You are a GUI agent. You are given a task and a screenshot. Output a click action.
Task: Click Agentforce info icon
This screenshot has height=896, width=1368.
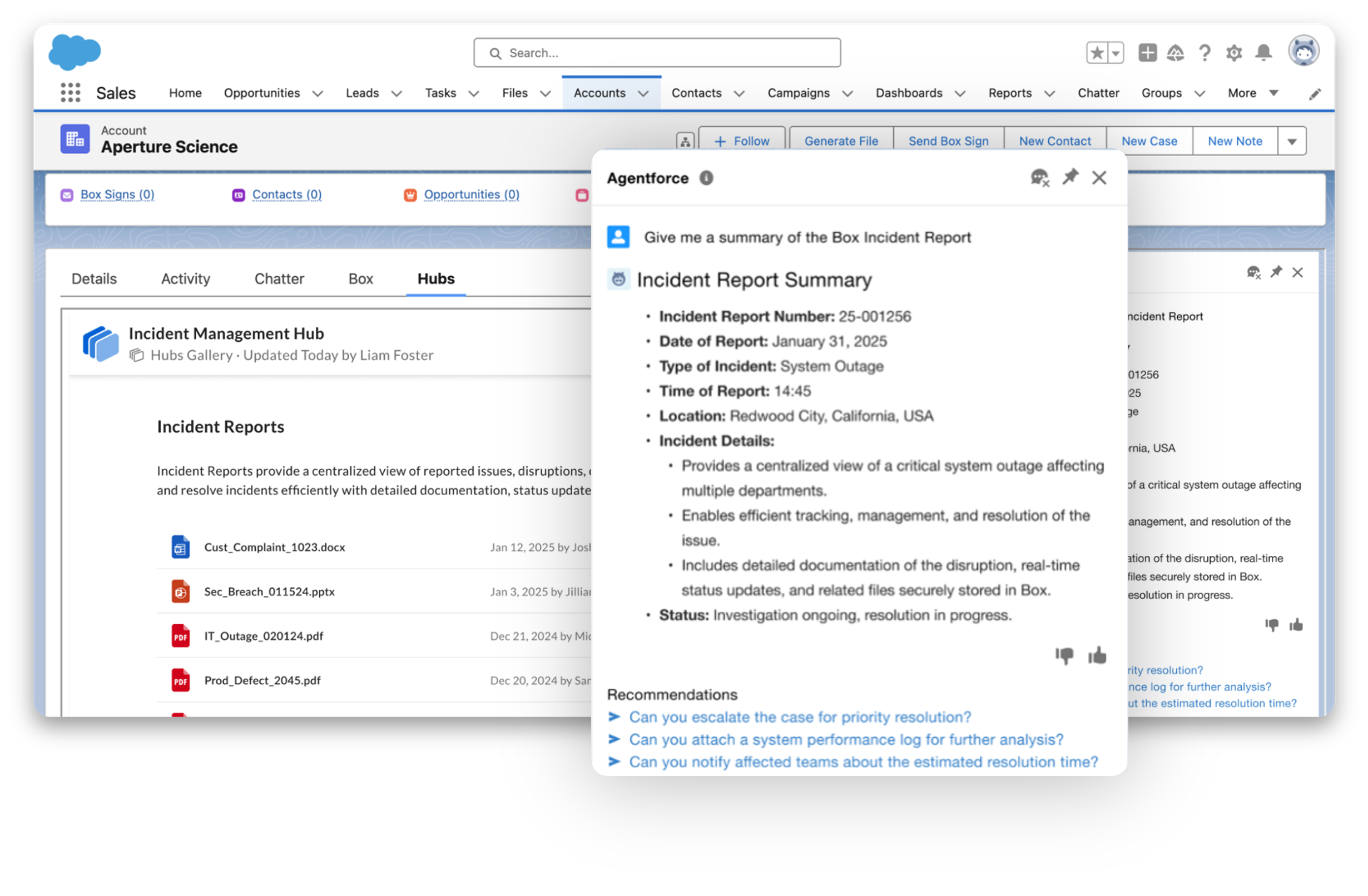pyautogui.click(x=706, y=178)
